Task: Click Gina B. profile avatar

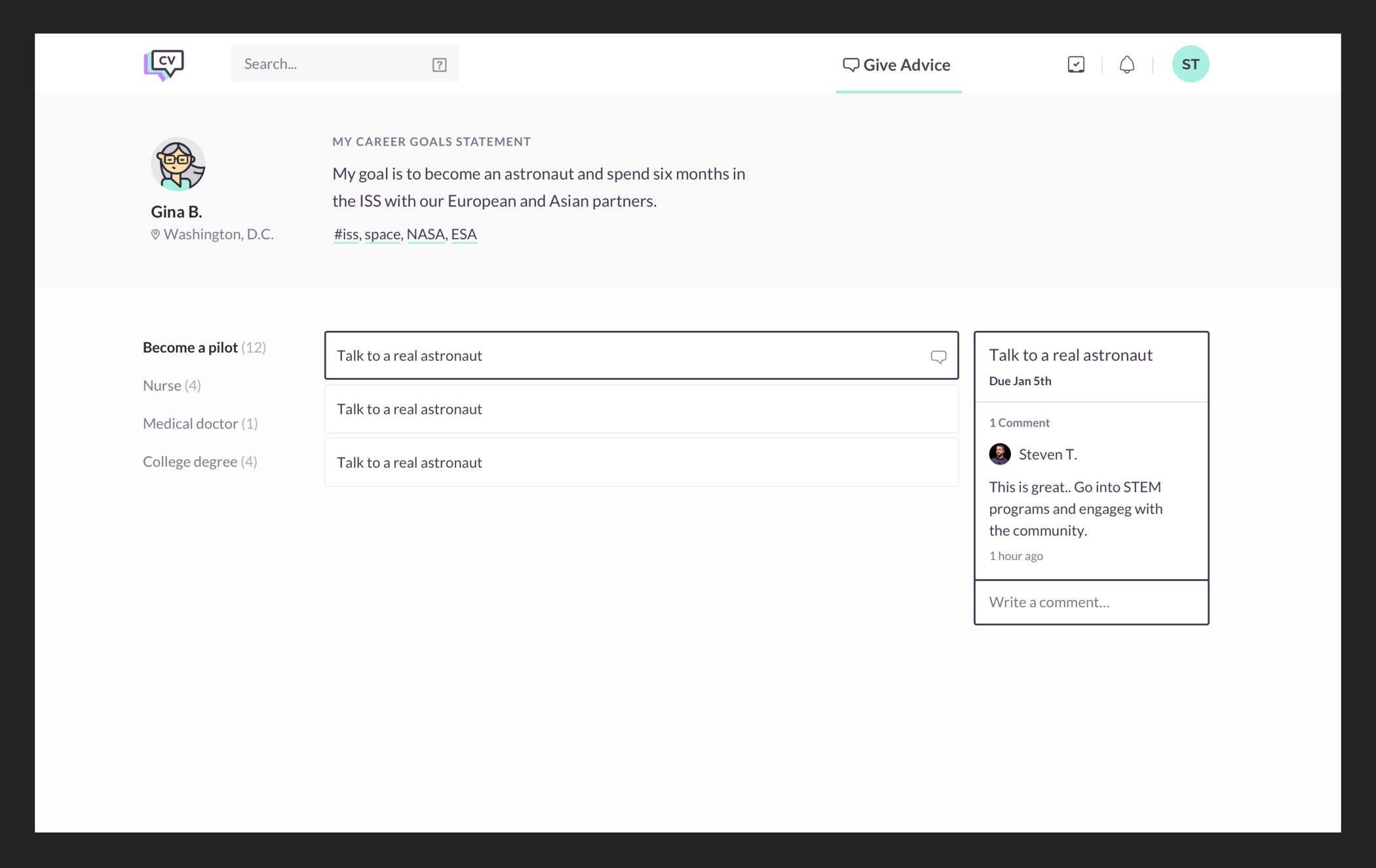Action: (x=178, y=164)
